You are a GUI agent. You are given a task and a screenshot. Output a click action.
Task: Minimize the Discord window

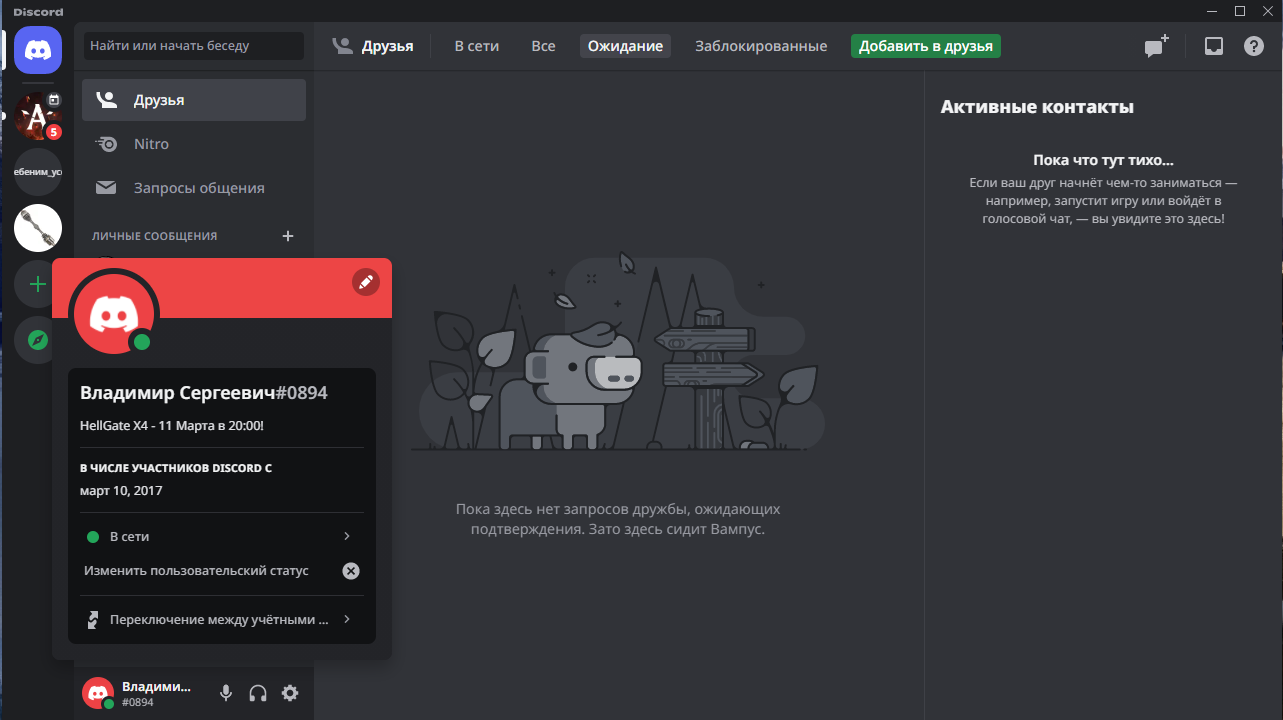click(x=1212, y=11)
